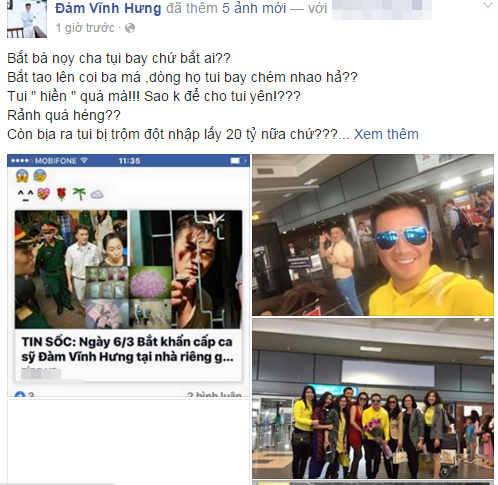The height and width of the screenshot is (485, 498).
Task: Click the rose emoji in the screenshot
Action: (62, 194)
